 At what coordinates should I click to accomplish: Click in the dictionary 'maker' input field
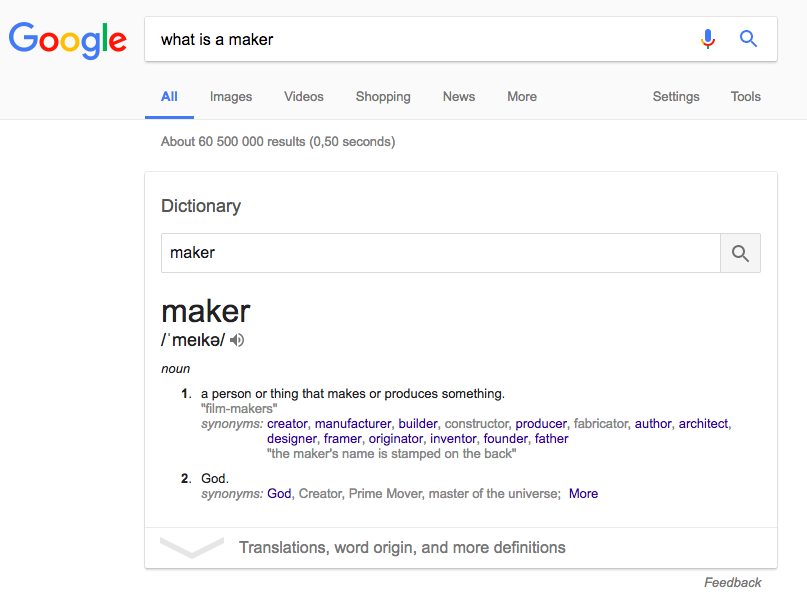click(x=441, y=253)
